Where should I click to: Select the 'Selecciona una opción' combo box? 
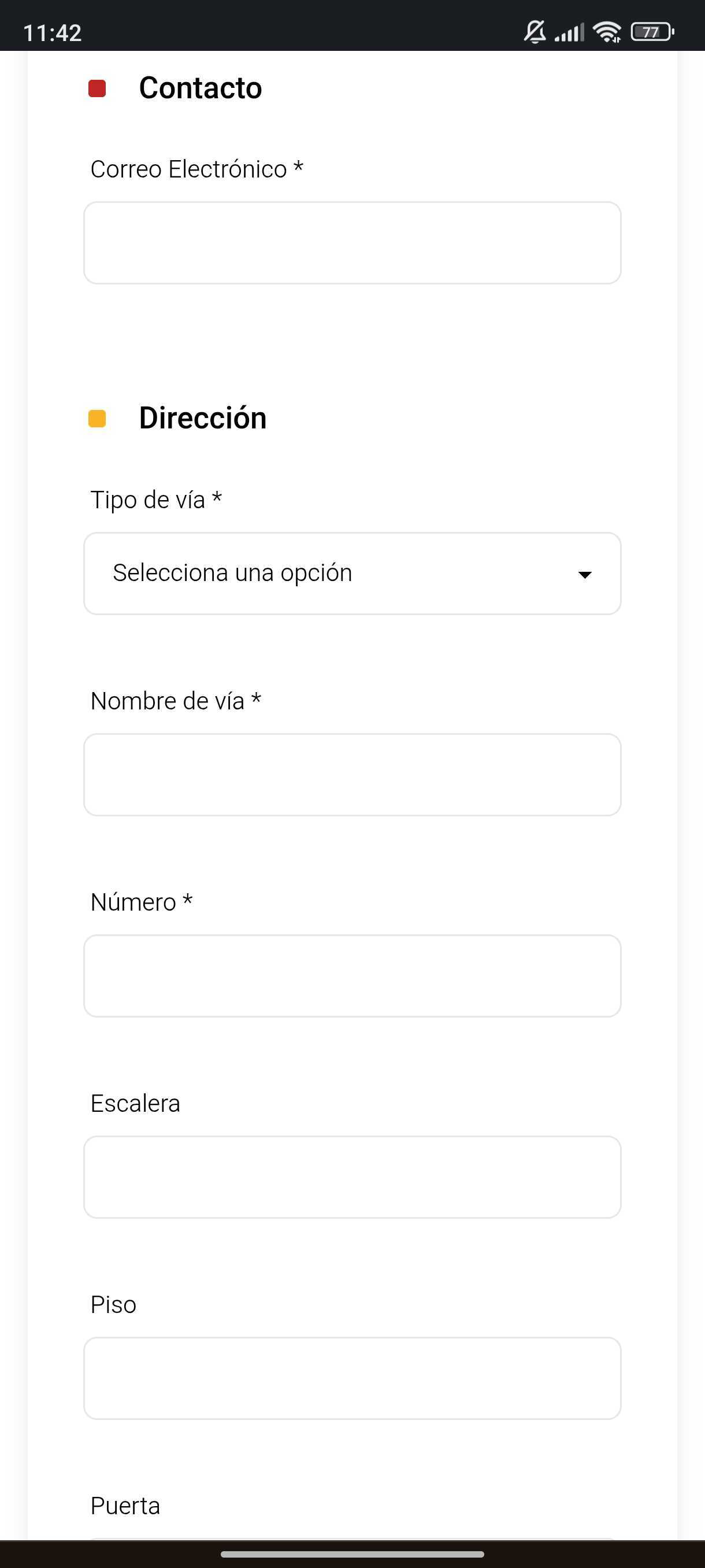tap(352, 574)
